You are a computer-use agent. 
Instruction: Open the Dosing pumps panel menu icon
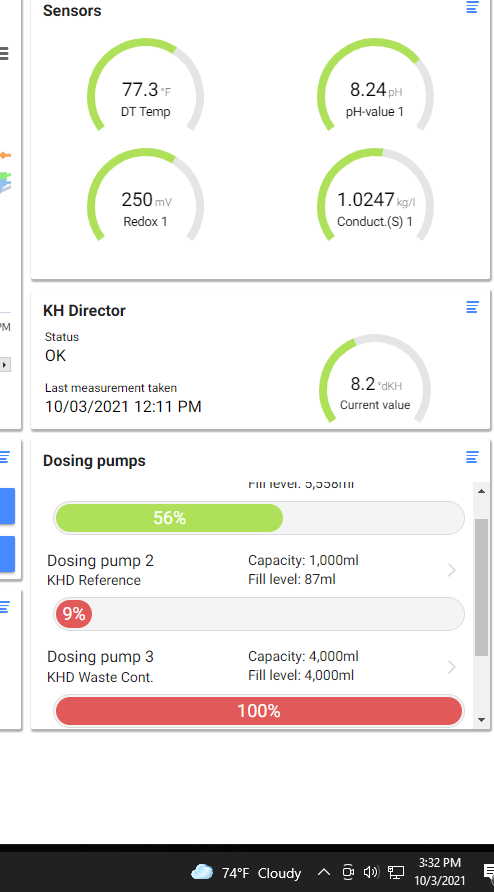[472, 457]
